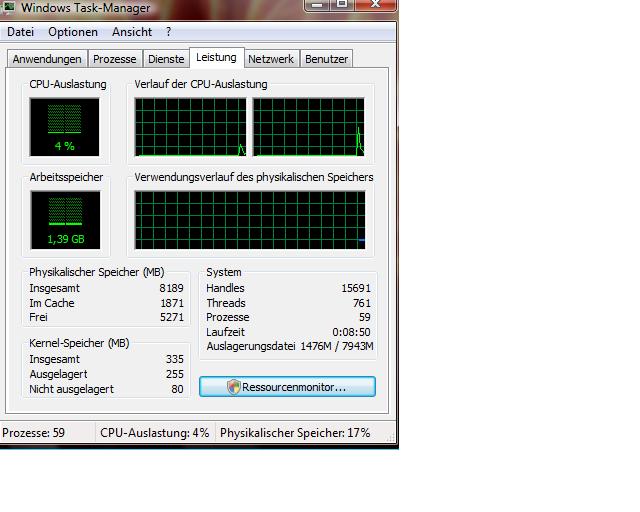Open the Datei menu
Viewport: 640px width, 512px height.
click(x=20, y=32)
